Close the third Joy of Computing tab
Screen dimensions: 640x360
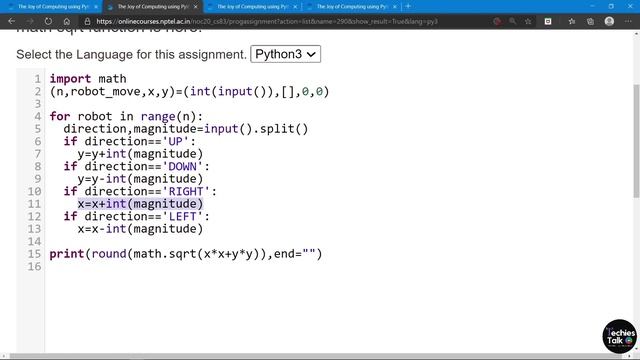click(295, 7)
